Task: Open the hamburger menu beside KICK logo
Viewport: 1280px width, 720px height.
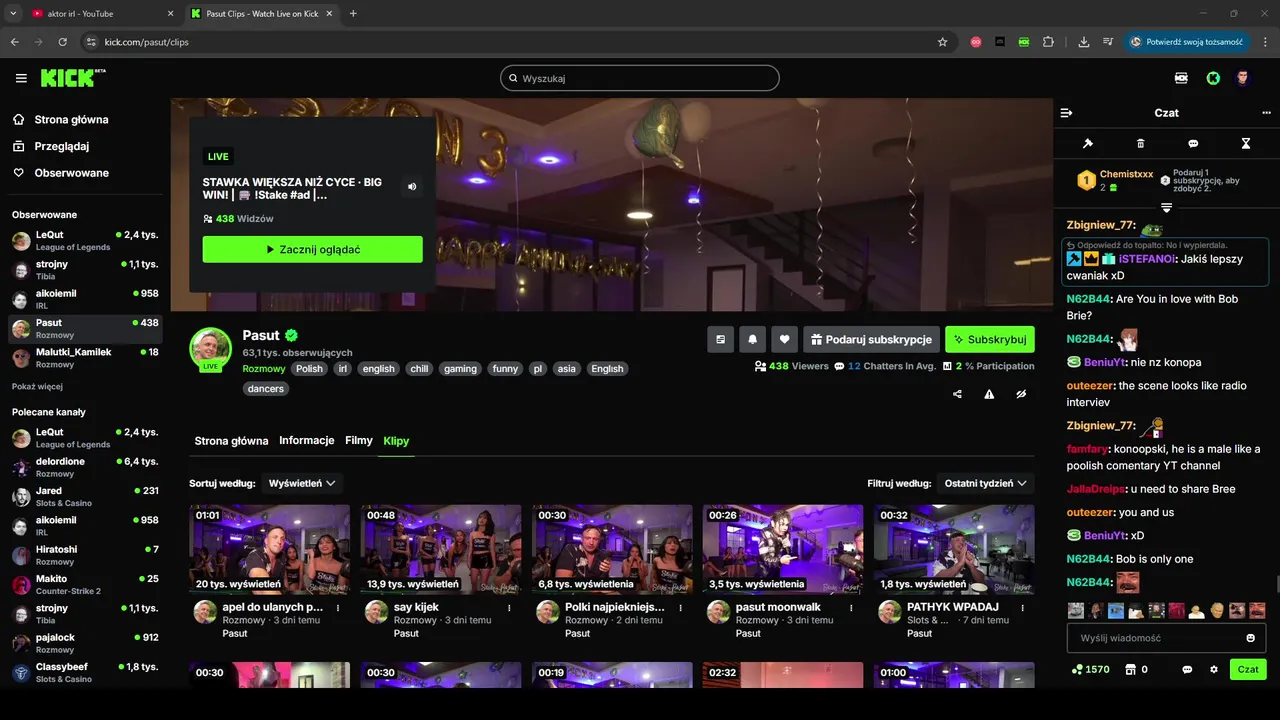Action: tap(21, 78)
